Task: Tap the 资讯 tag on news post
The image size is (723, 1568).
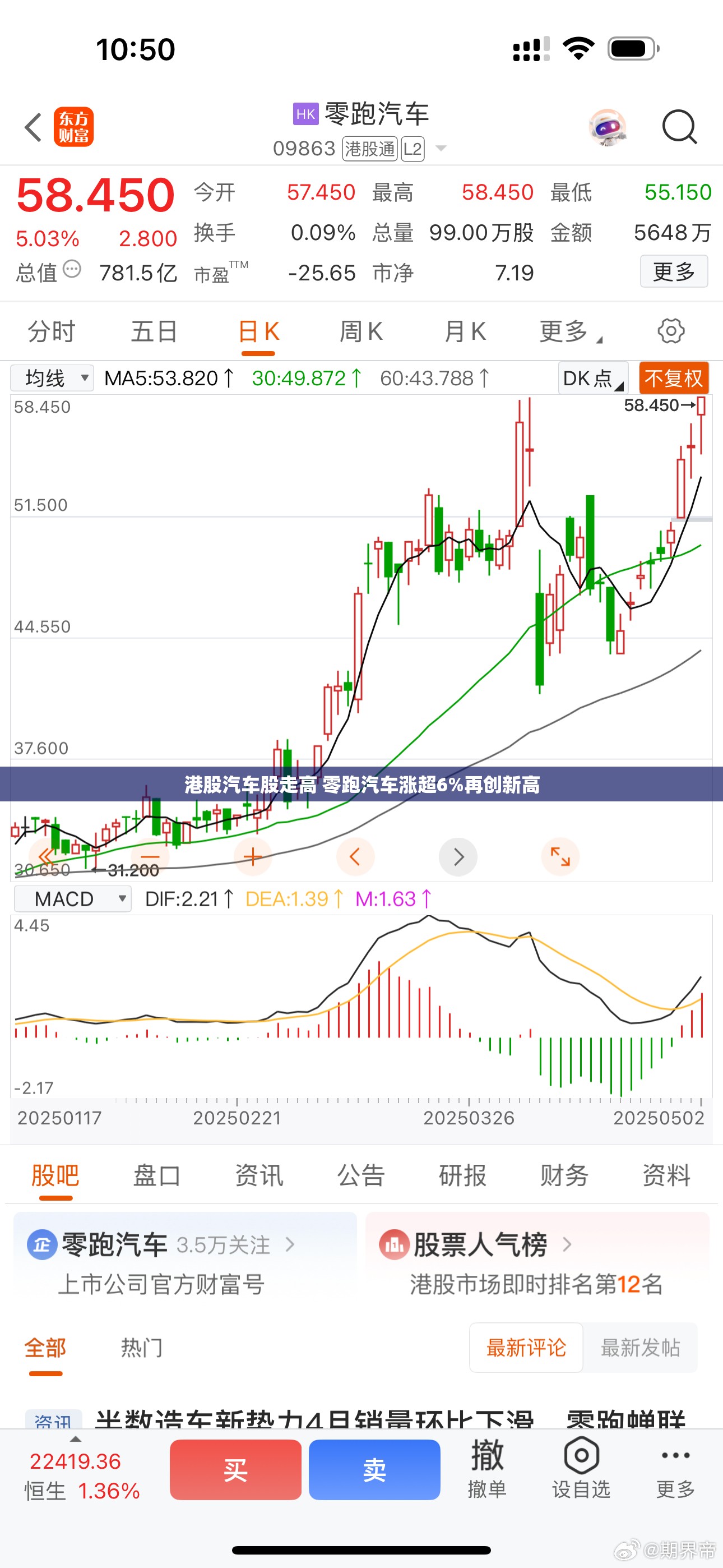Action: click(54, 1421)
